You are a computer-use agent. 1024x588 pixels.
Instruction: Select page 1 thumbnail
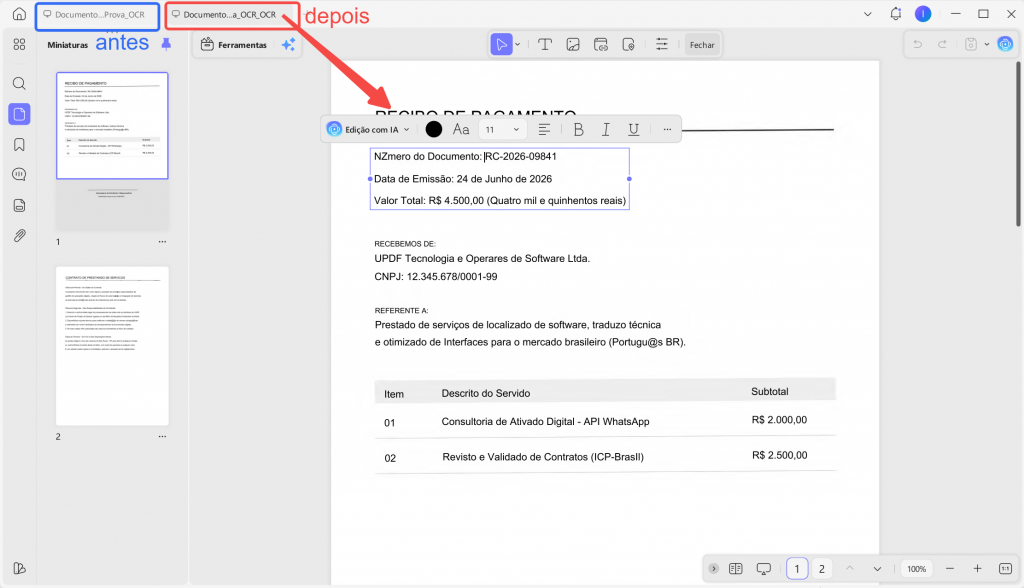(x=112, y=125)
